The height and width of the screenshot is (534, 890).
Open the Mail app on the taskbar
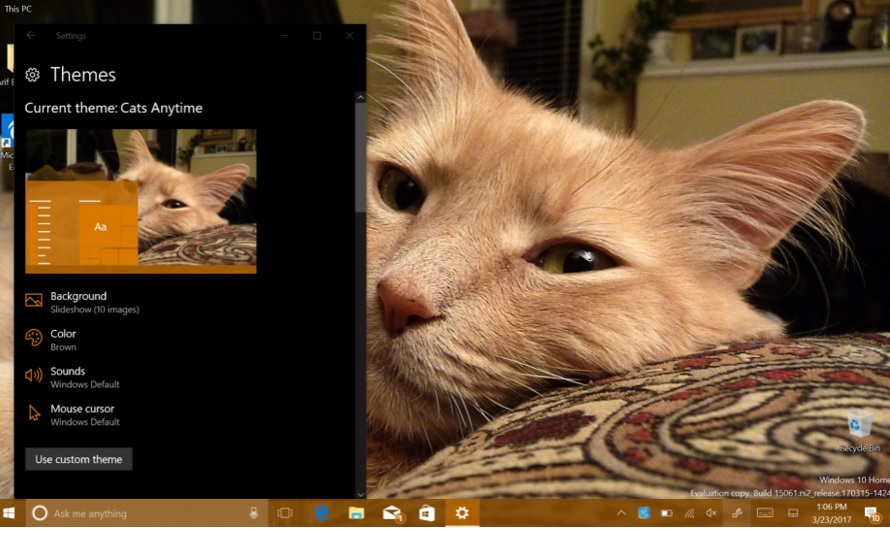pyautogui.click(x=392, y=513)
